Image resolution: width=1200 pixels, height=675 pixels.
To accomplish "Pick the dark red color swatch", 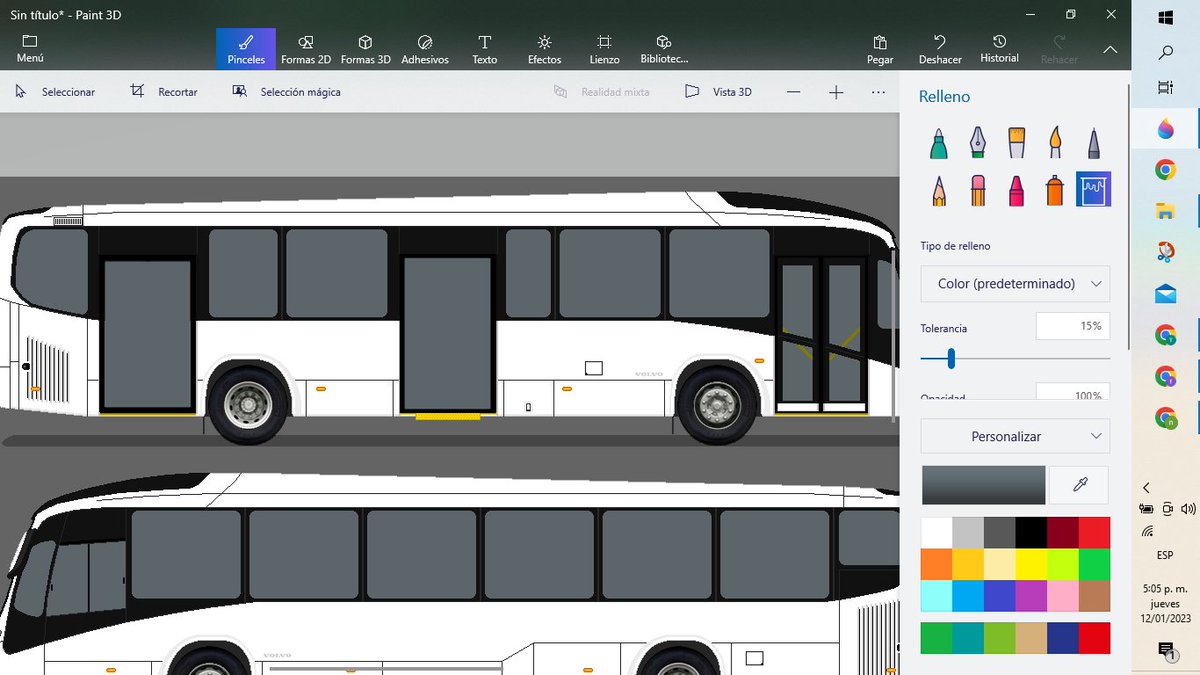I will [x=1063, y=532].
